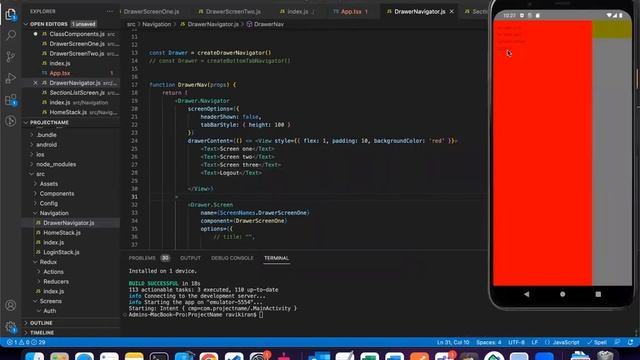Change indentation via Spaces: 4

pos(489,342)
